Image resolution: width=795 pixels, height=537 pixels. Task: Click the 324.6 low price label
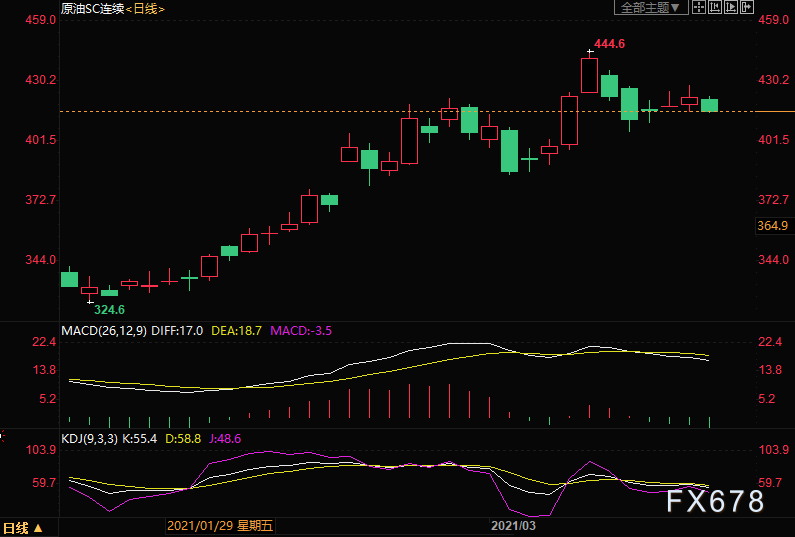click(x=110, y=309)
